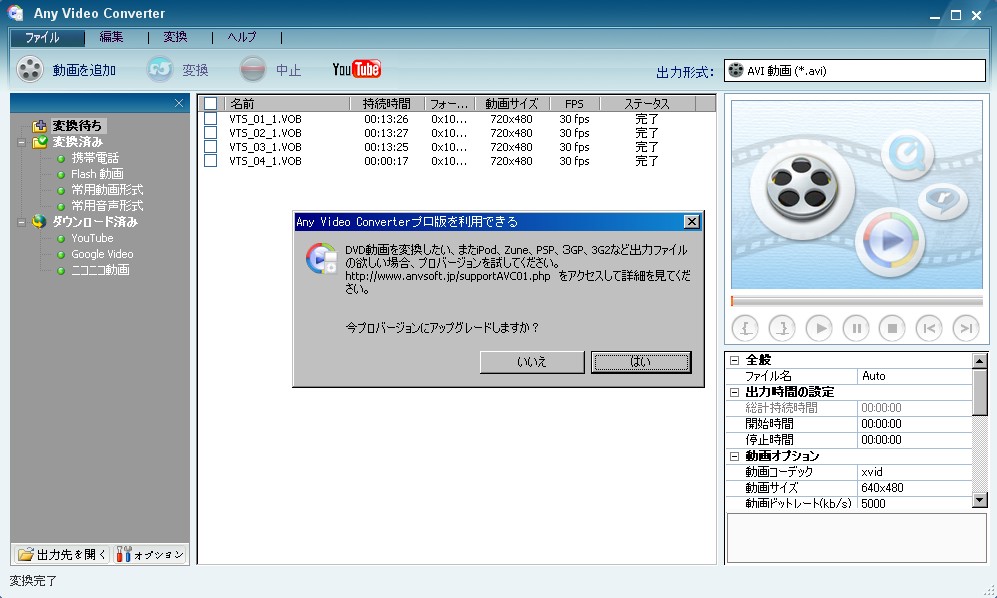Open output folder via 出力先を開く
The width and height of the screenshot is (997, 598).
62,555
